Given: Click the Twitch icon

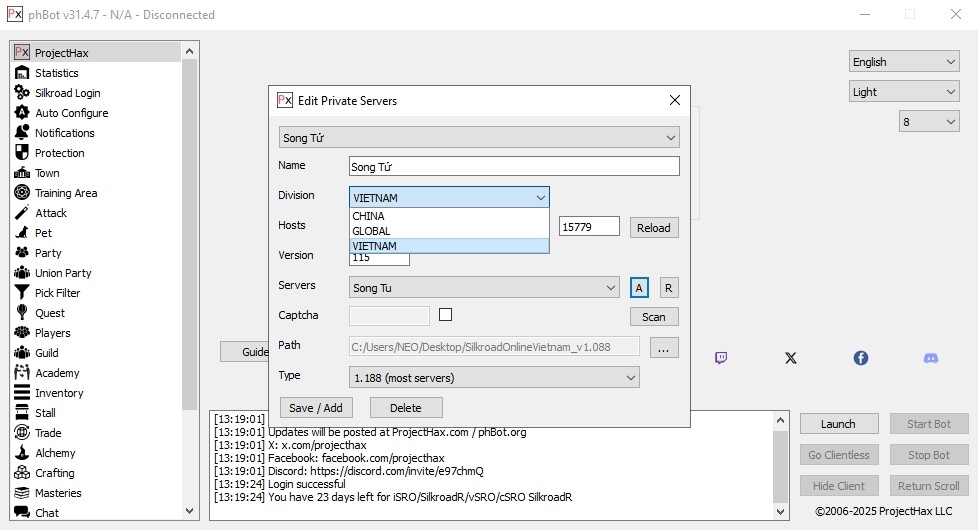Looking at the screenshot, I should (x=721, y=358).
